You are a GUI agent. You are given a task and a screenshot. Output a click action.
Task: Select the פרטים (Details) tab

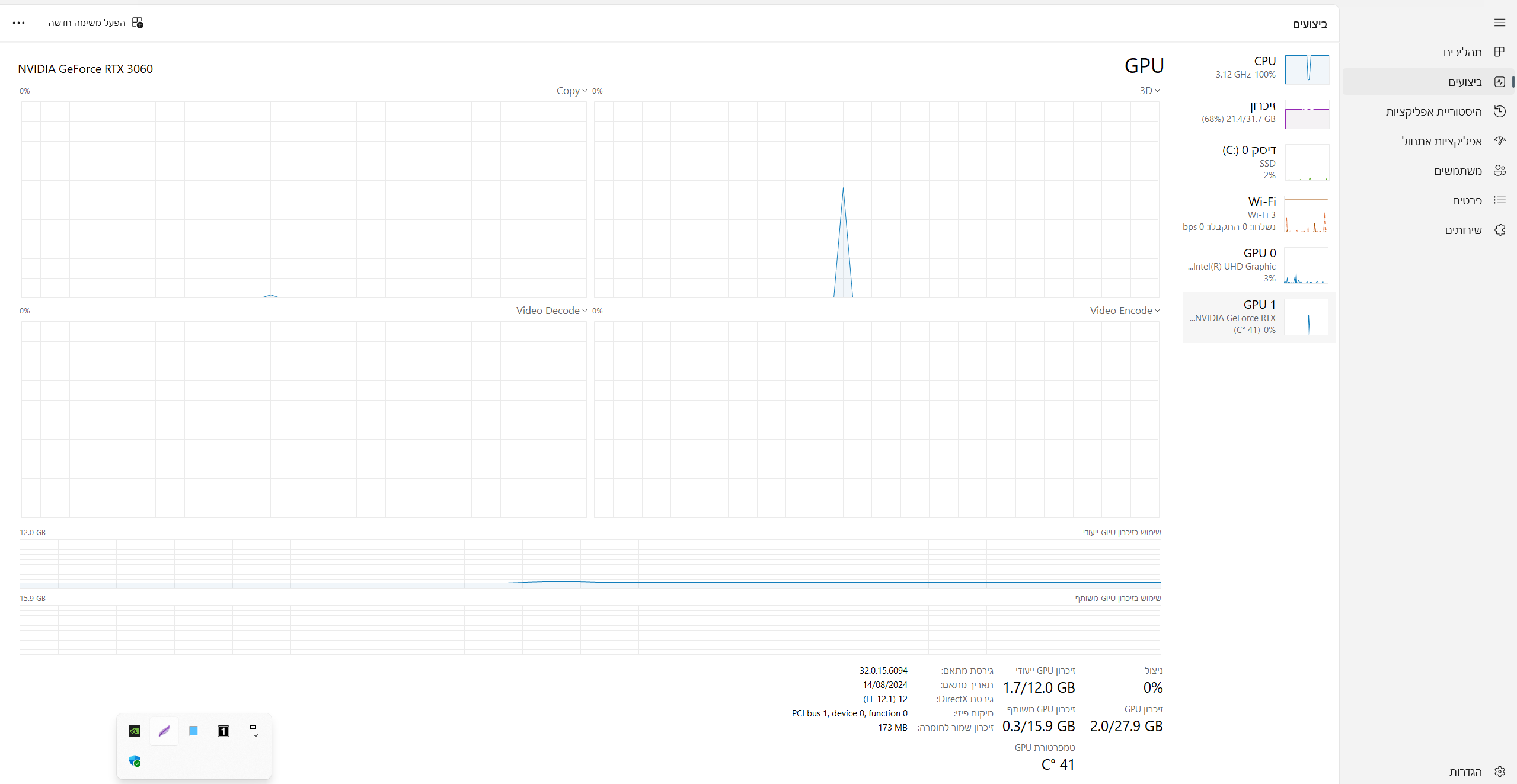click(1428, 200)
